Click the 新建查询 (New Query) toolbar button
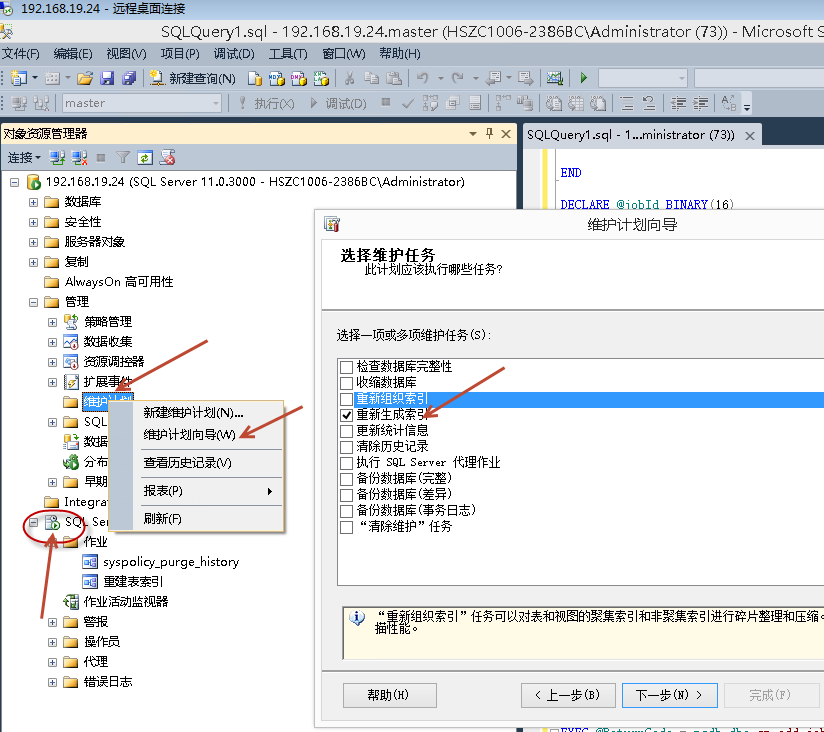The image size is (824, 732). (x=193, y=78)
